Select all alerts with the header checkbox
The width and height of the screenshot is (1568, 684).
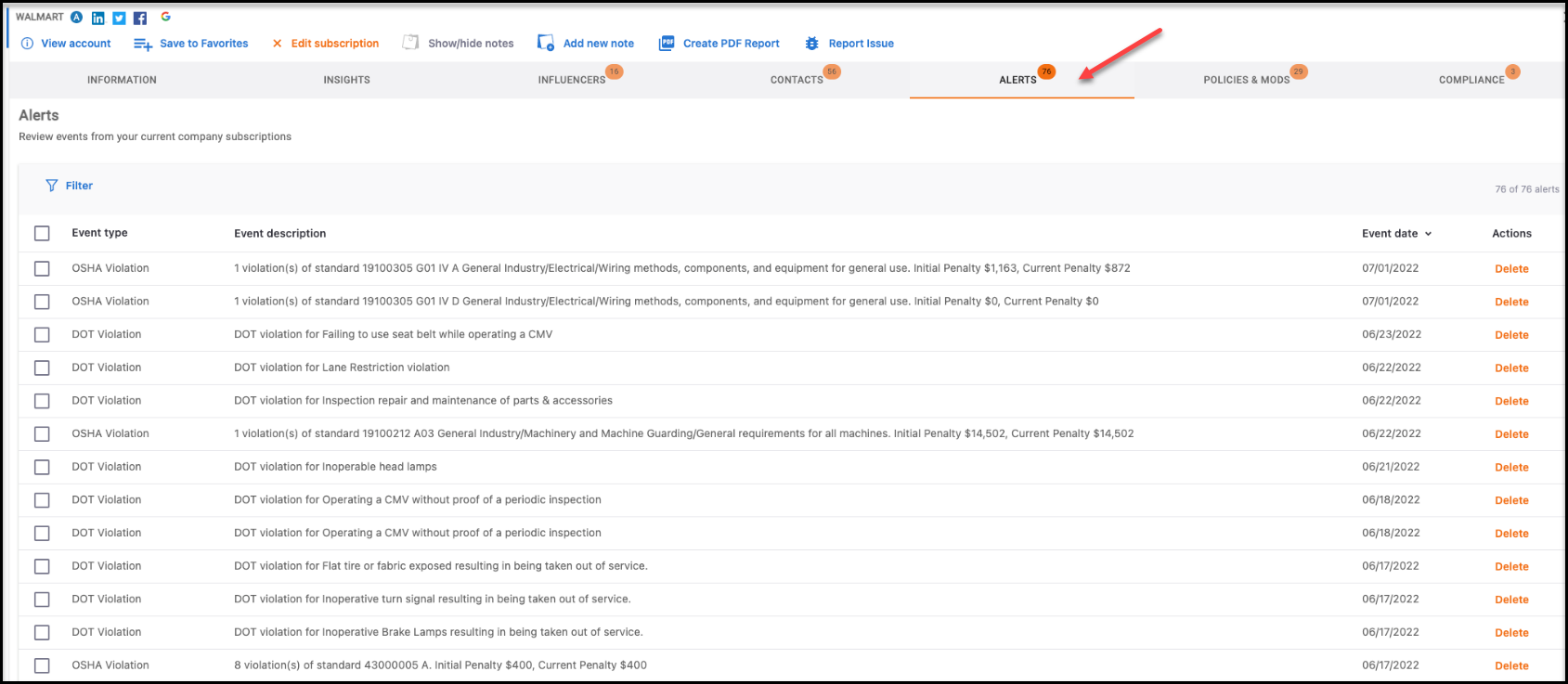[x=42, y=233]
